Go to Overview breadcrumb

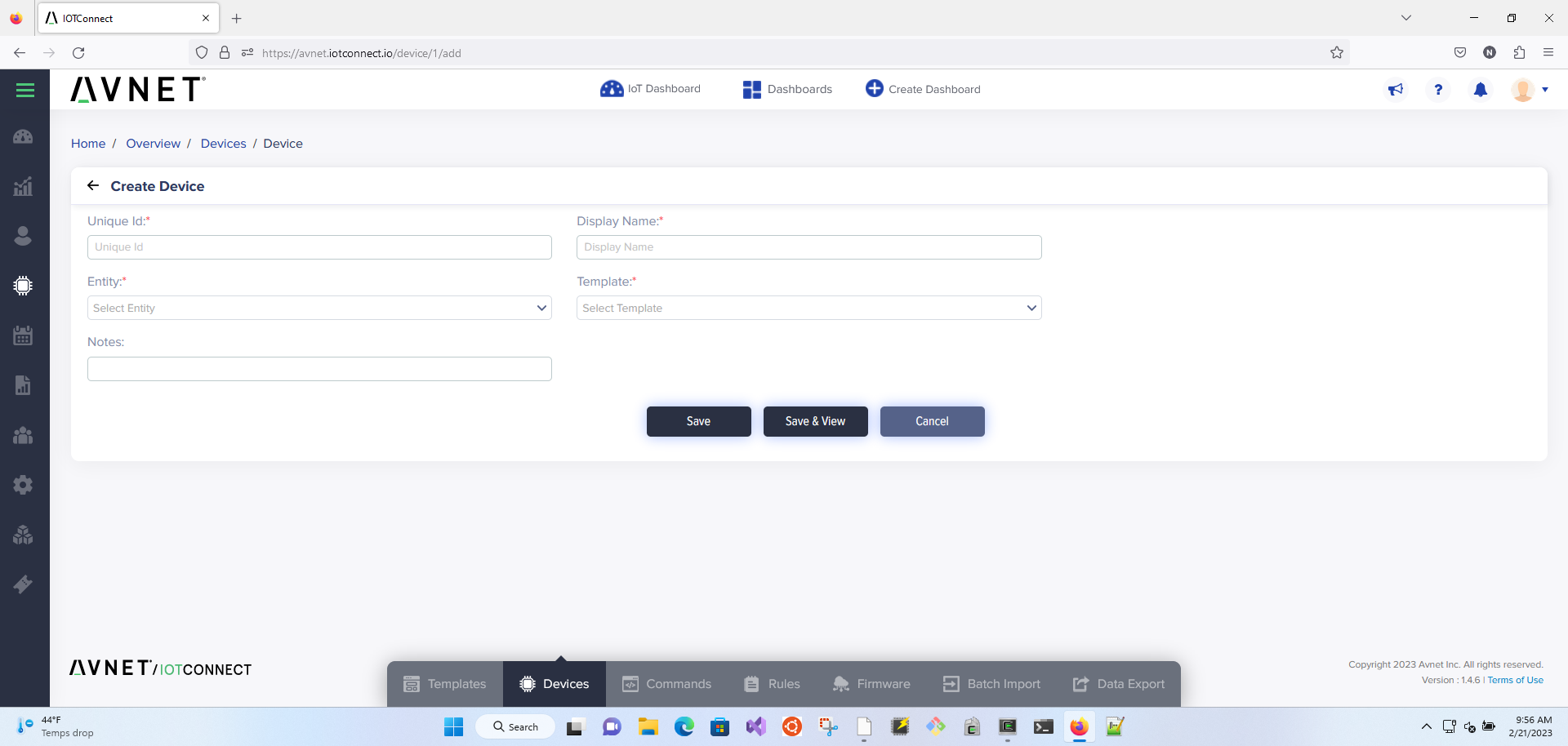click(x=153, y=144)
